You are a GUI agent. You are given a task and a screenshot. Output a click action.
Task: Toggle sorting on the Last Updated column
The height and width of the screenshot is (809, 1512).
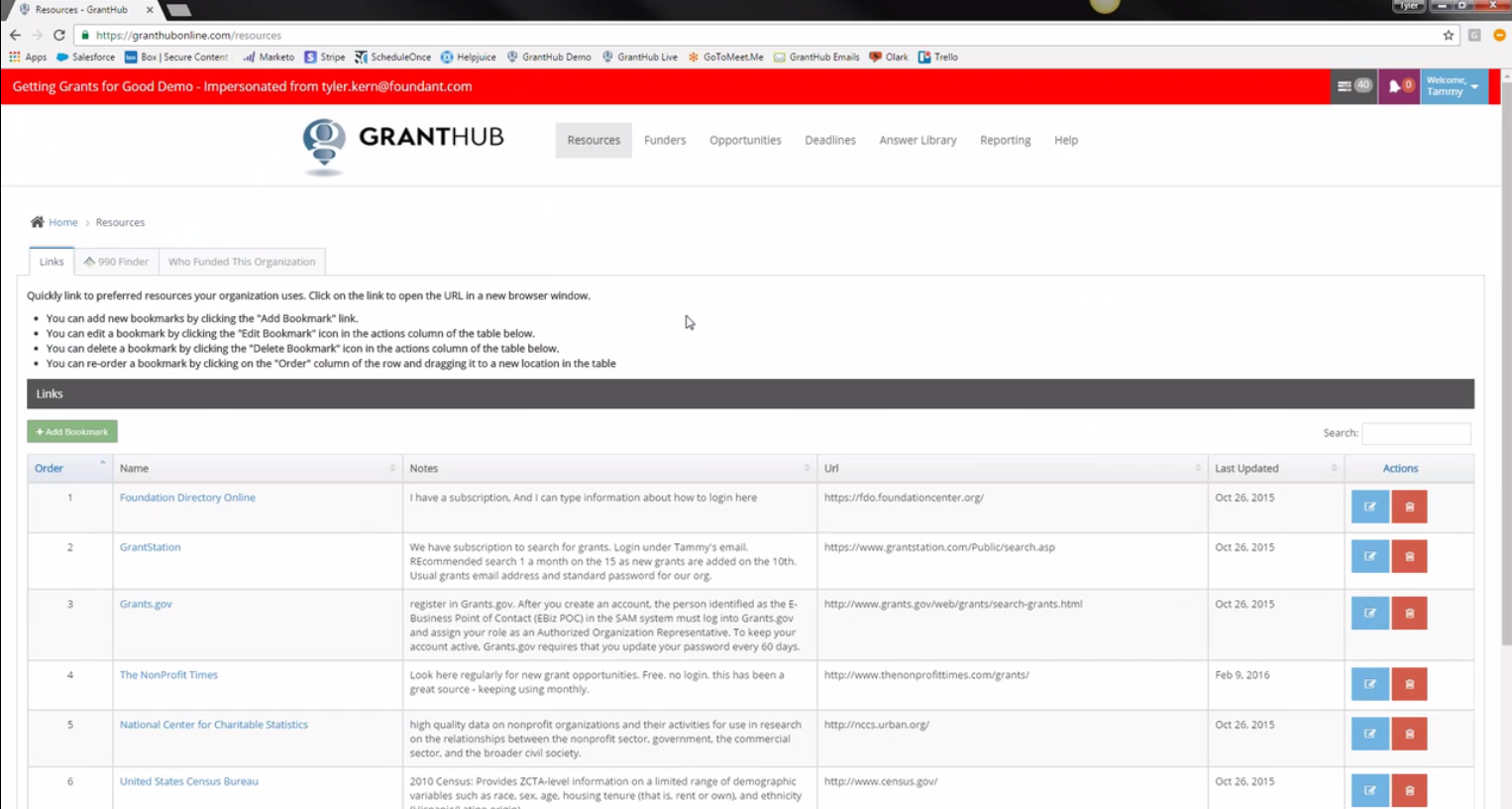pos(1334,468)
